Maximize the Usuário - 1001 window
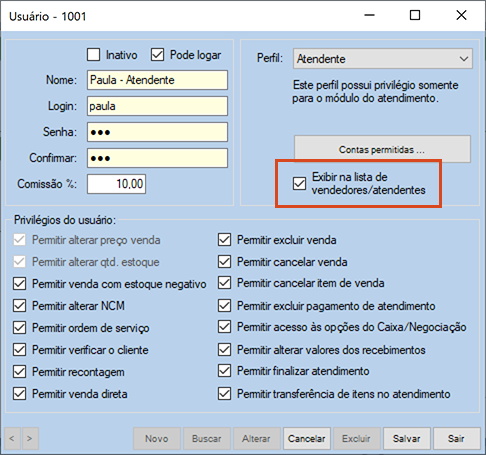486x455 pixels. pyautogui.click(x=415, y=15)
